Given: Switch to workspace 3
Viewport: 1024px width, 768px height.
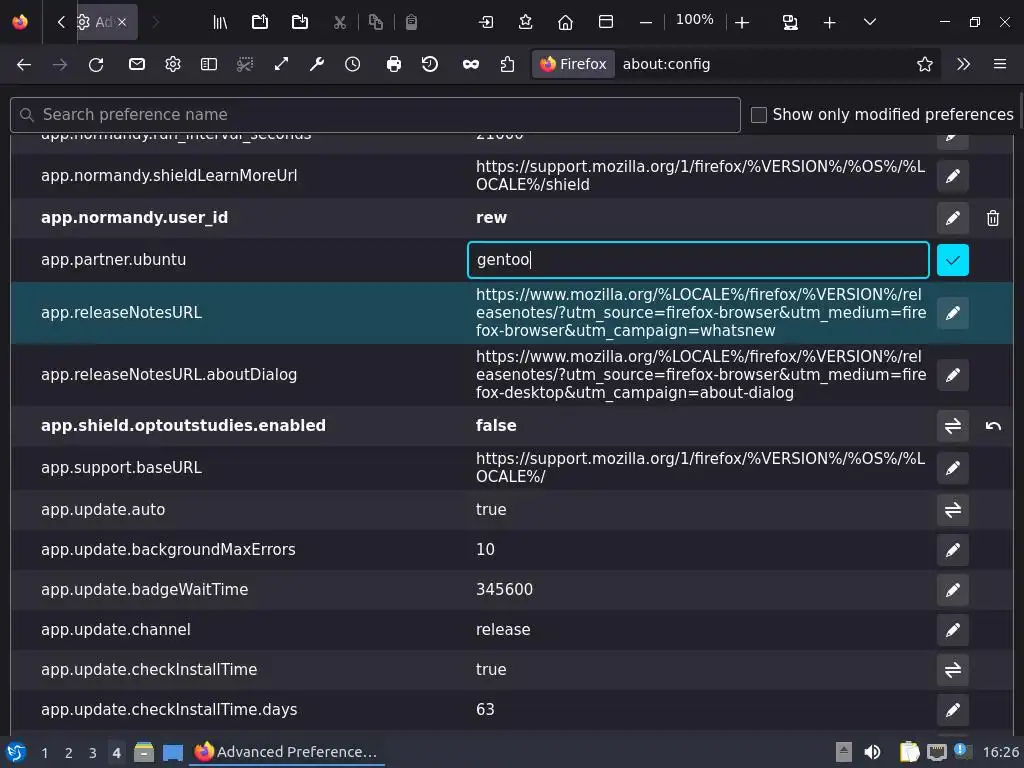Looking at the screenshot, I should (93, 753).
